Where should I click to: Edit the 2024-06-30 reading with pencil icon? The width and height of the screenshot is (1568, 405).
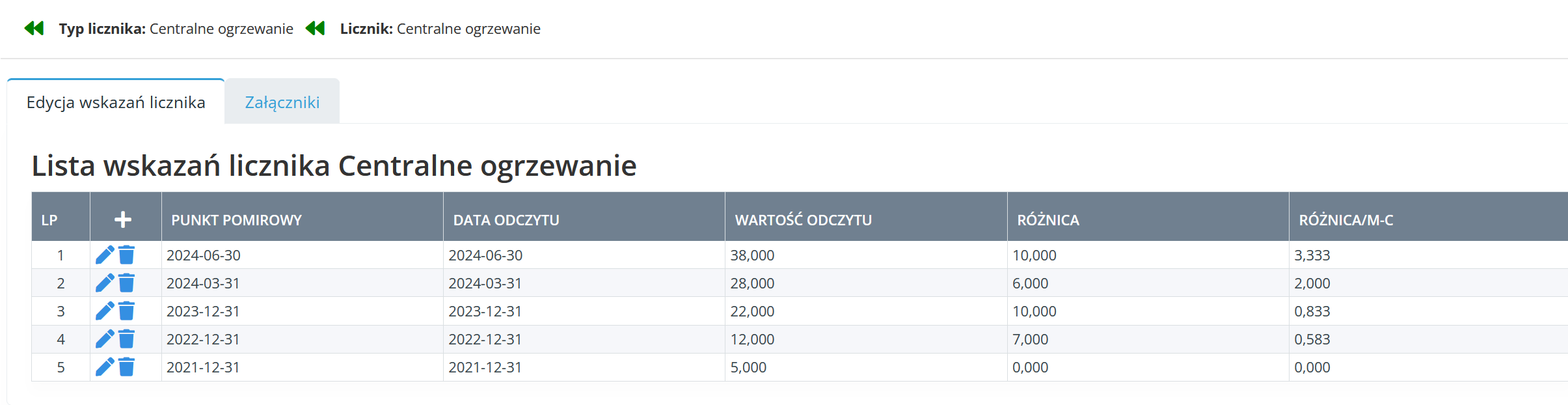pyautogui.click(x=105, y=255)
